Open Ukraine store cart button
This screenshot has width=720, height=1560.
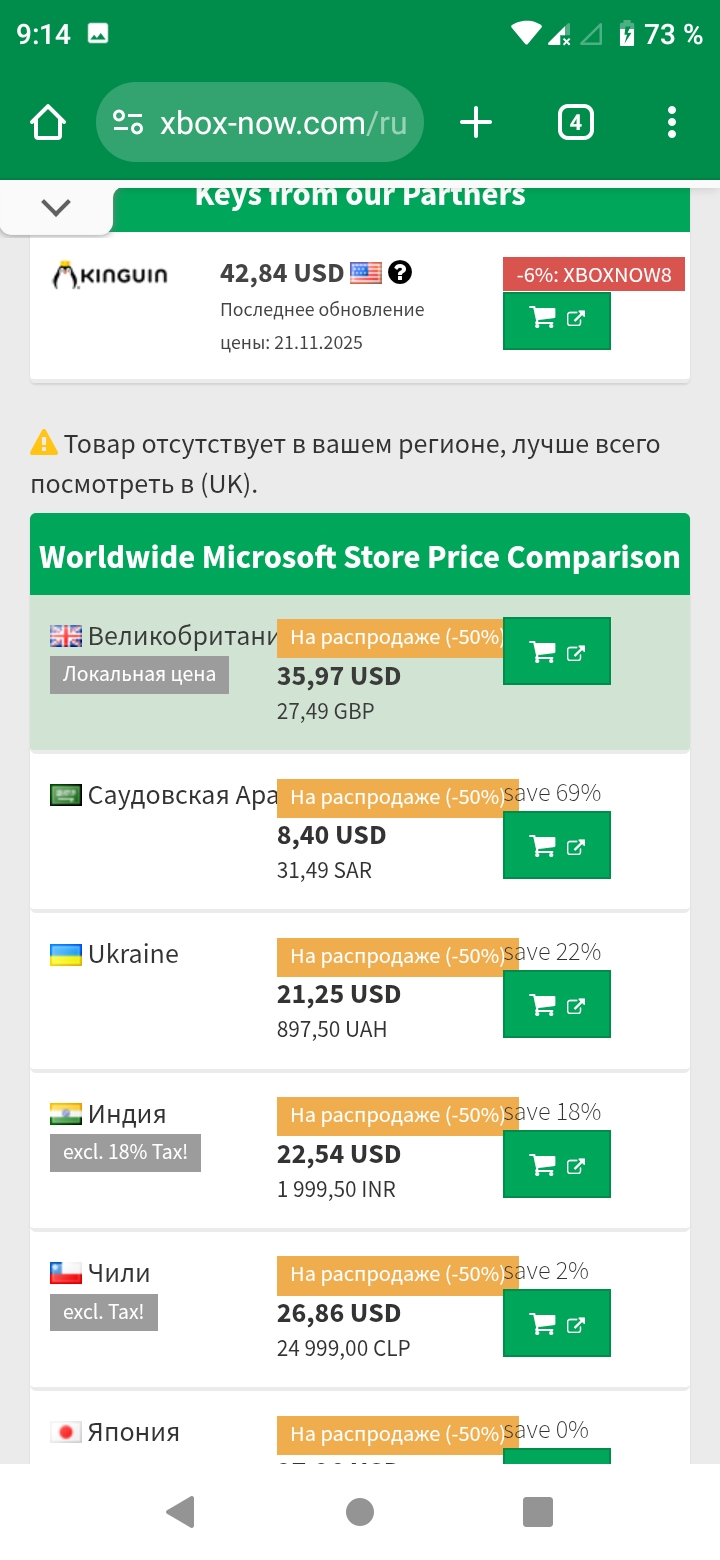pos(556,1005)
